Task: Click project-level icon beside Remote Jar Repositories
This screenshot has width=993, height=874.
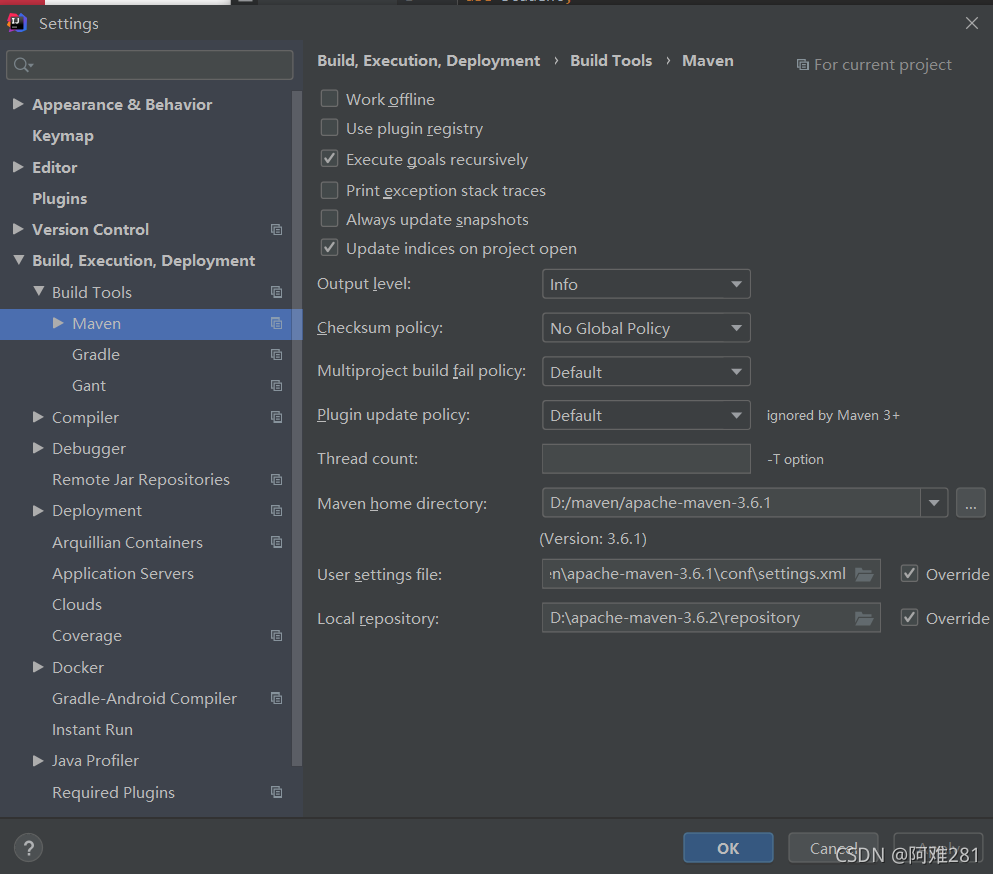Action: (276, 479)
